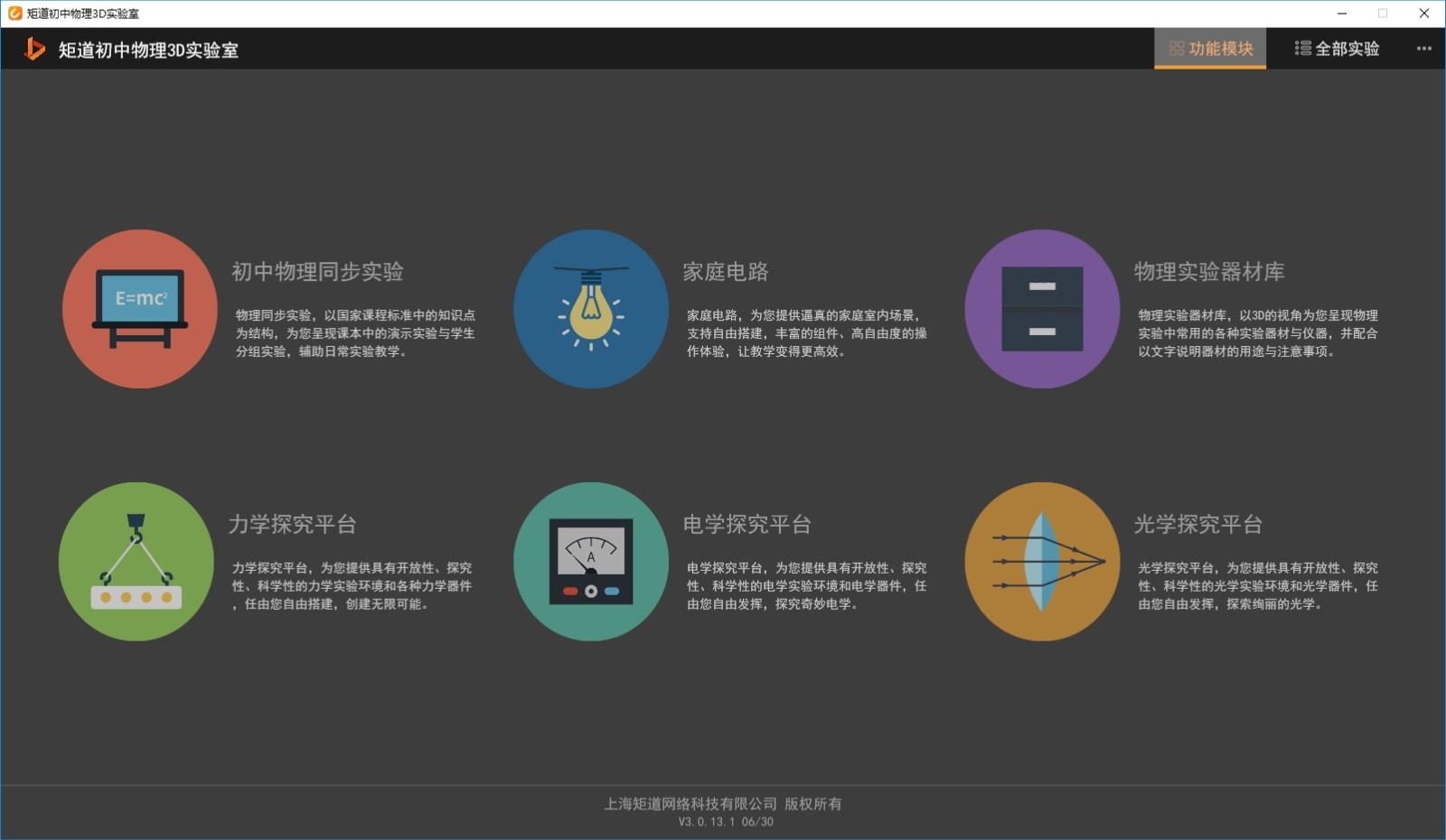This screenshot has width=1446, height=840.
Task: Click the 电学探究平台 description paragraph
Action: click(x=807, y=586)
